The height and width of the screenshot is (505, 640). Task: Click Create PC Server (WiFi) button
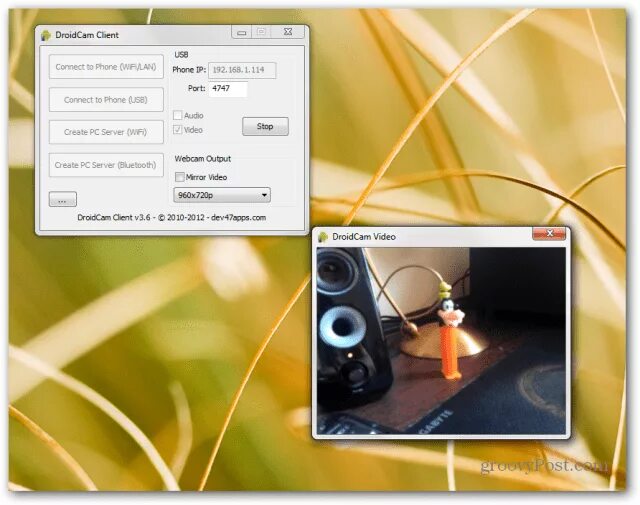[106, 132]
